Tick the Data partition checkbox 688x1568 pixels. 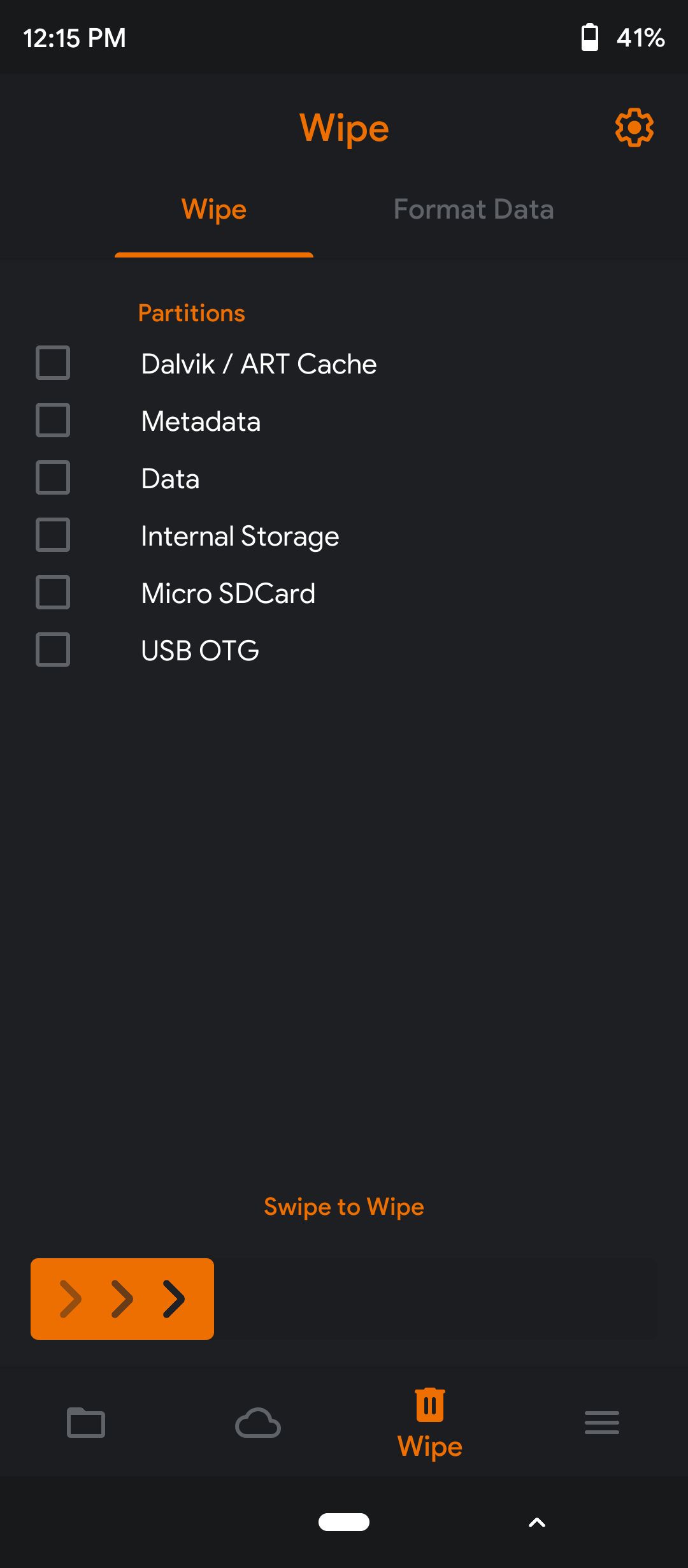(53, 478)
